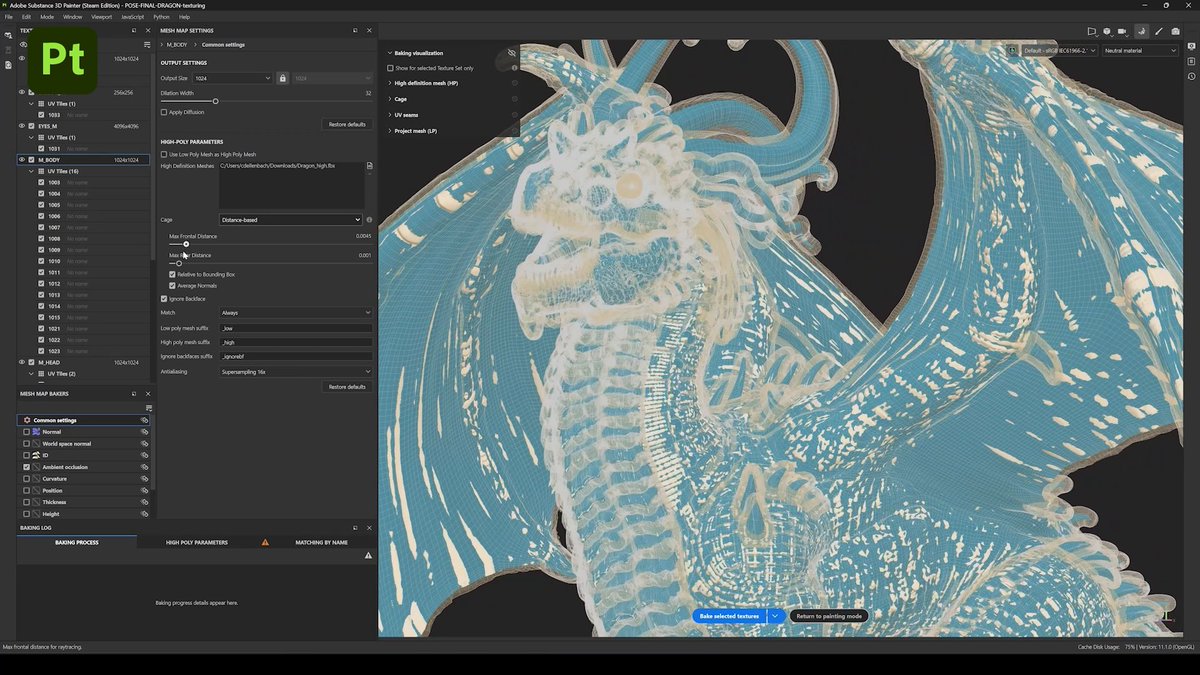This screenshot has height=675, width=1200.
Task: Open the Output Size 1024 dropdown
Action: [x=233, y=78]
